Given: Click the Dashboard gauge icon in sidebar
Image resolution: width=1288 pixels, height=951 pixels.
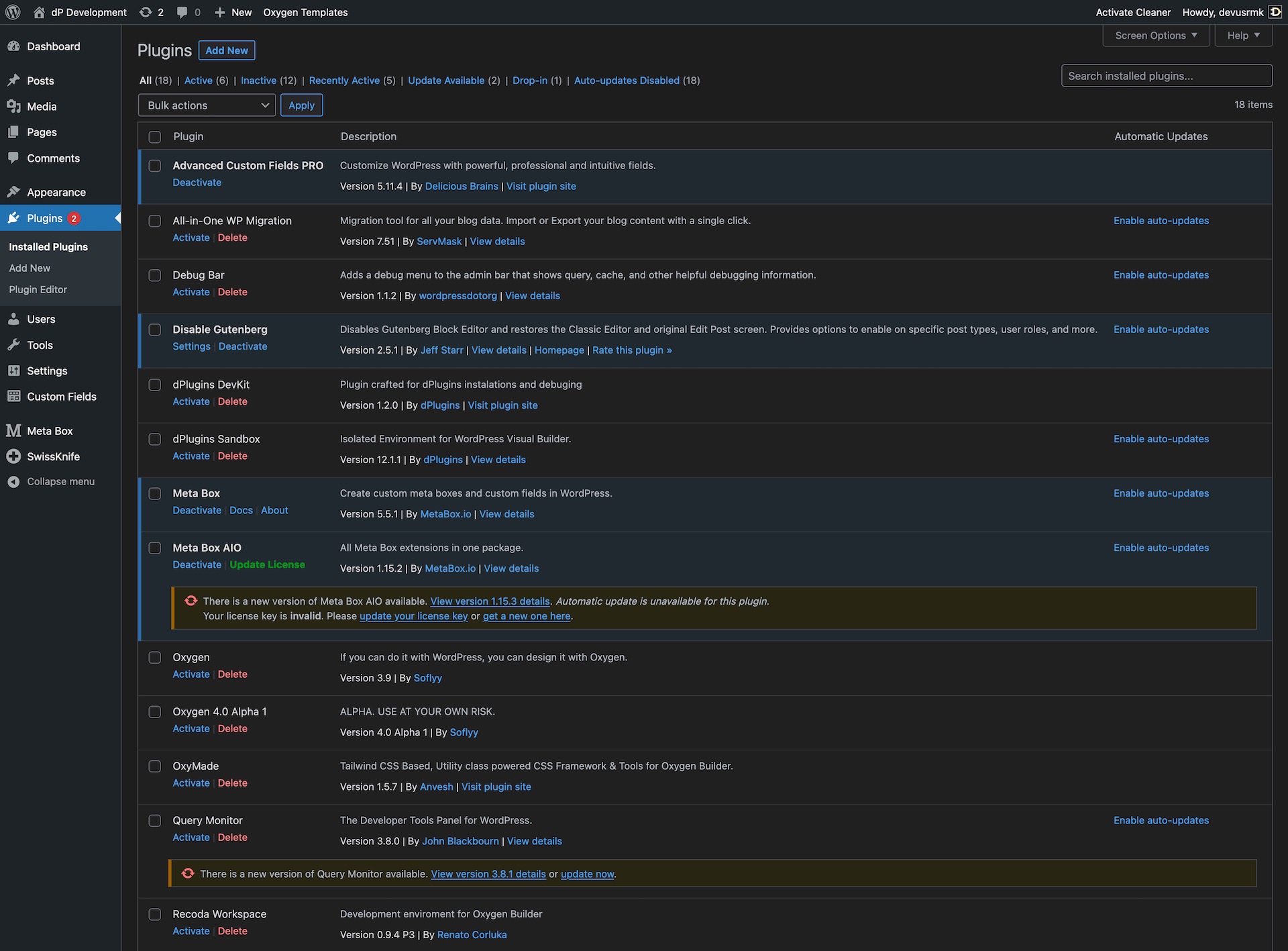Looking at the screenshot, I should (x=13, y=46).
